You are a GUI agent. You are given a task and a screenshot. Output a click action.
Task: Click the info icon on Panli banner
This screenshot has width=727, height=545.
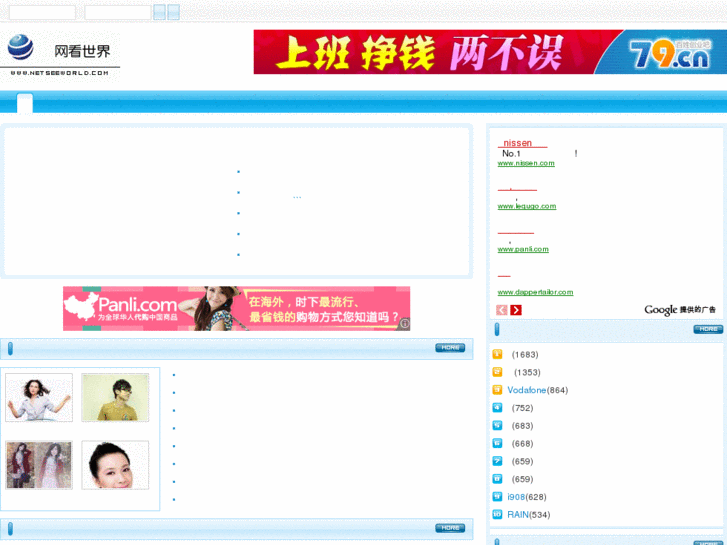pyautogui.click(x=405, y=323)
